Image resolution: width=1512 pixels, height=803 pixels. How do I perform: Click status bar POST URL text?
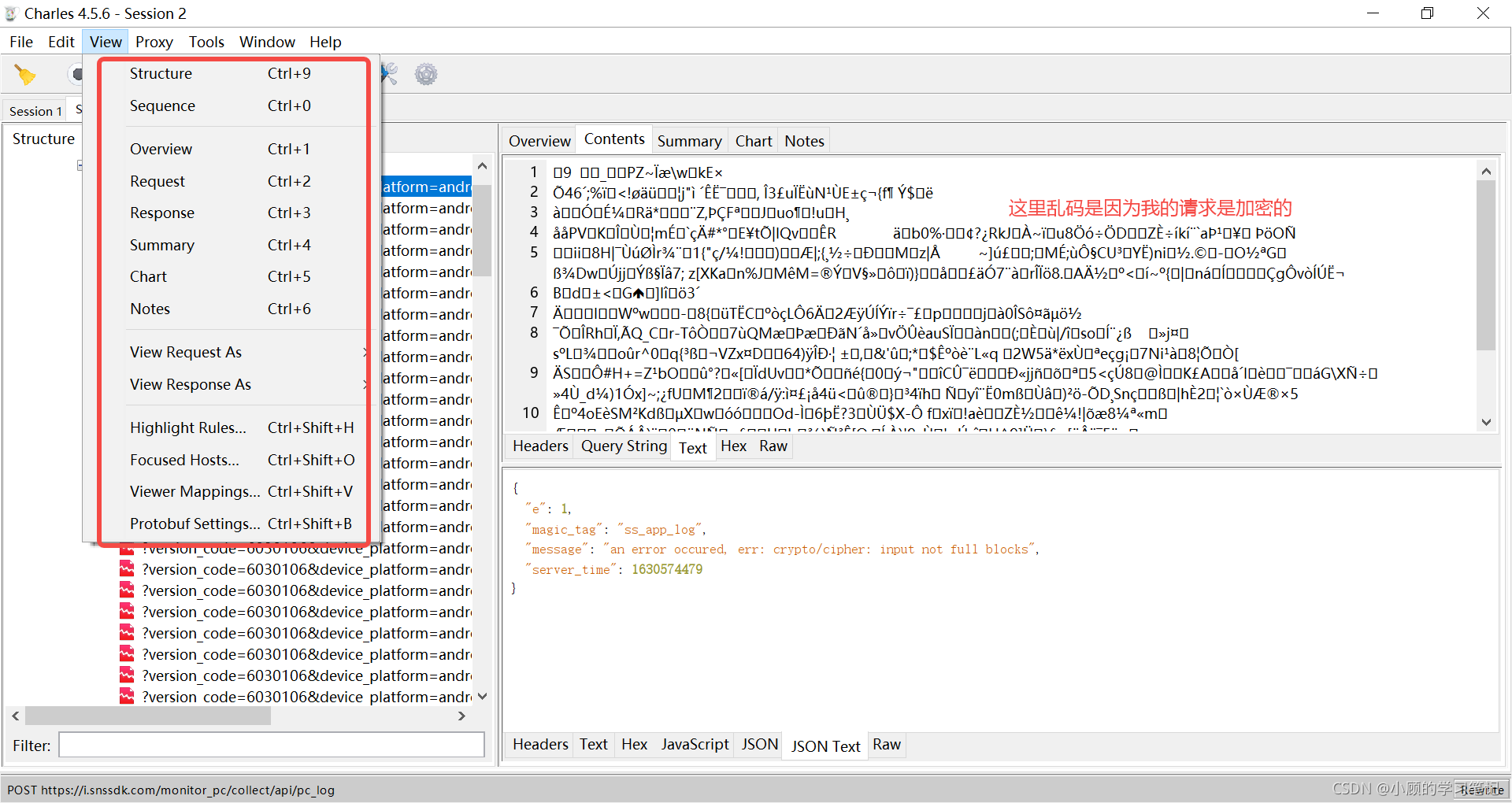[x=171, y=790]
